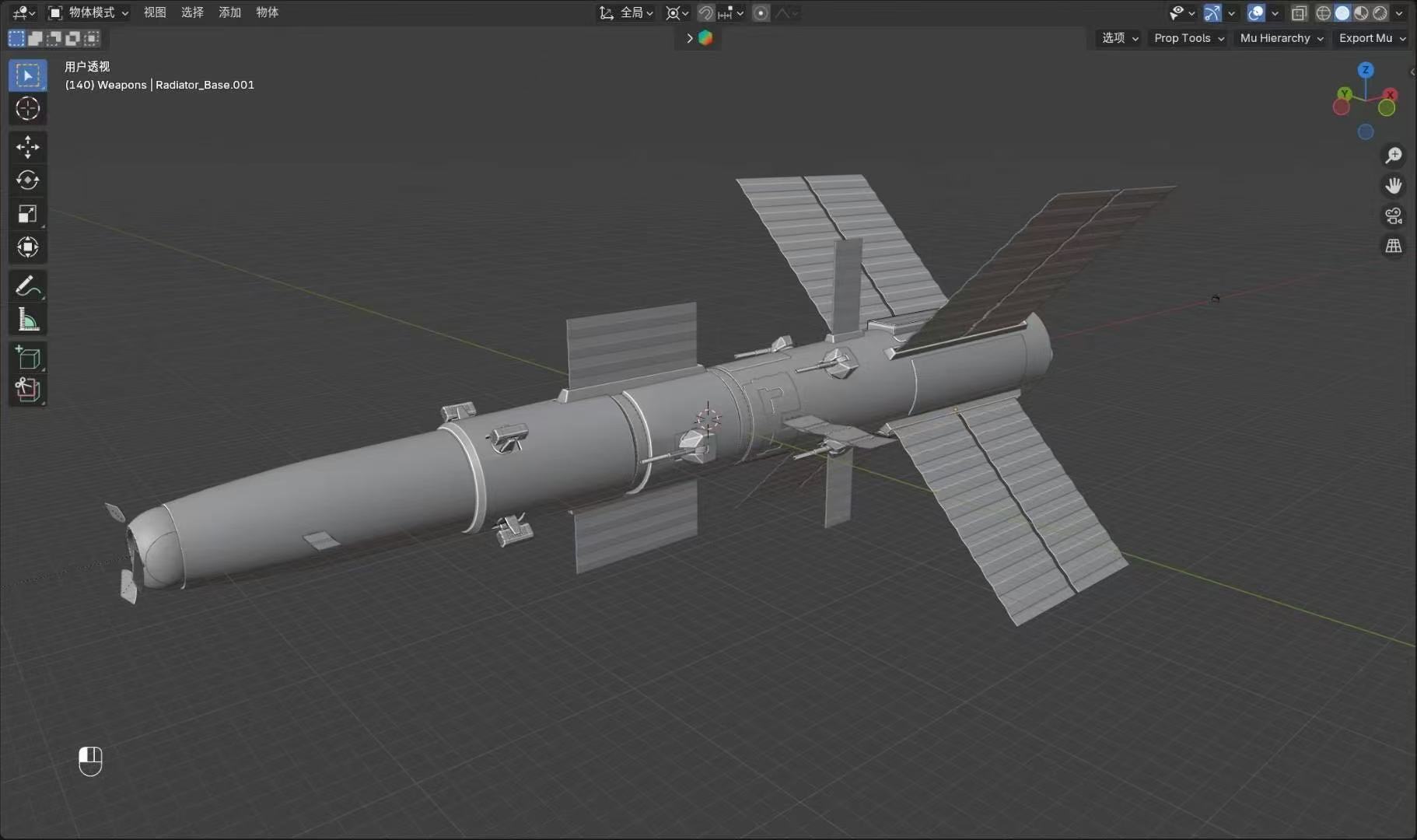This screenshot has width=1417, height=840.
Task: Open the snapping options dropdown
Action: (x=731, y=12)
